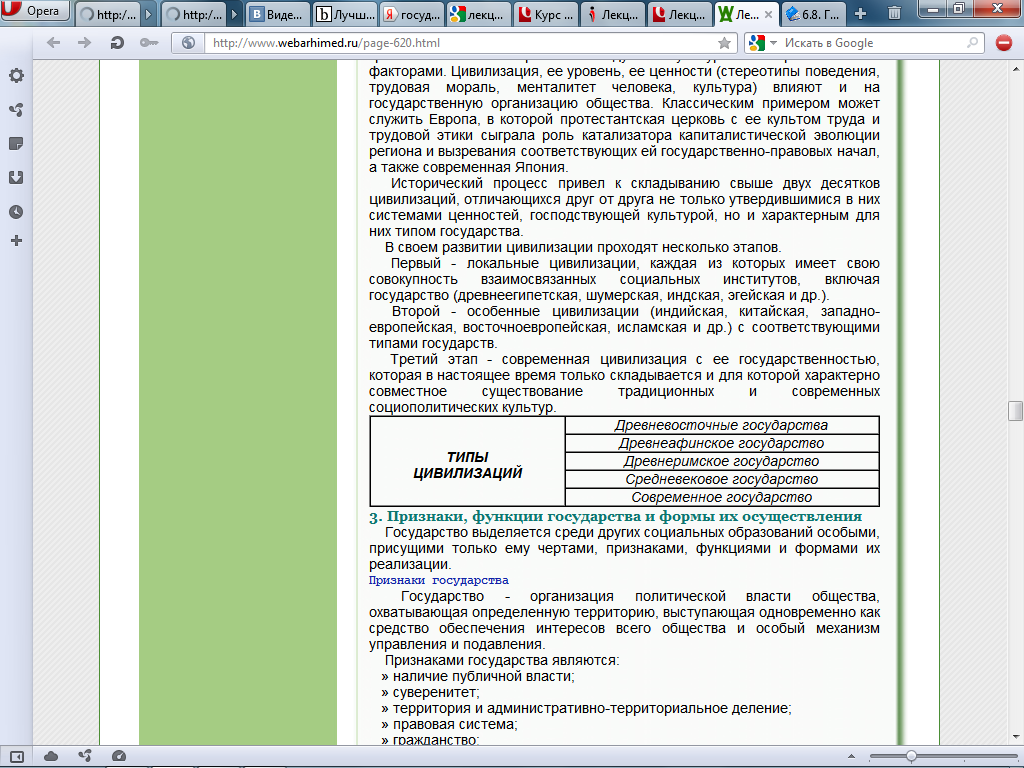Open the search engine dropdown arrow
The width and height of the screenshot is (1024, 768).
[x=773, y=43]
